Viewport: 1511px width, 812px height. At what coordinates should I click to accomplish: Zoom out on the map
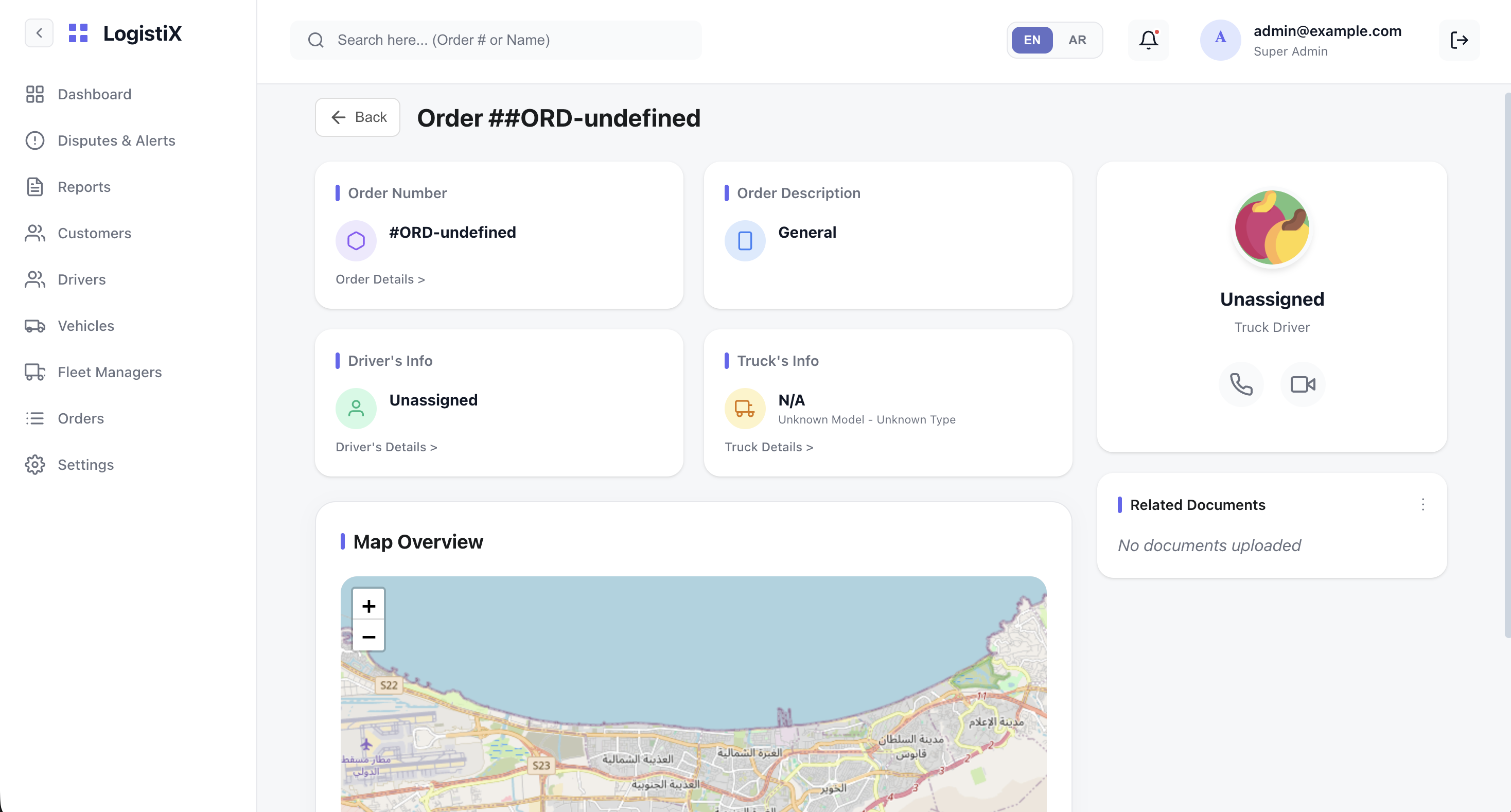point(368,636)
